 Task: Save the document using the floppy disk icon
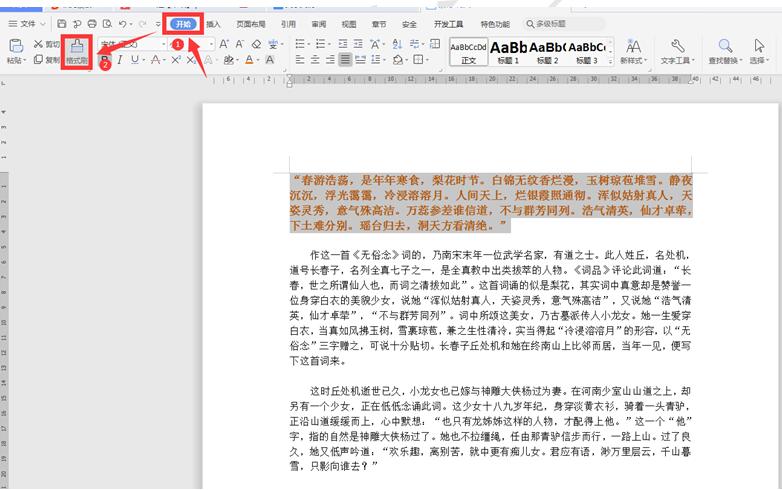(x=62, y=23)
